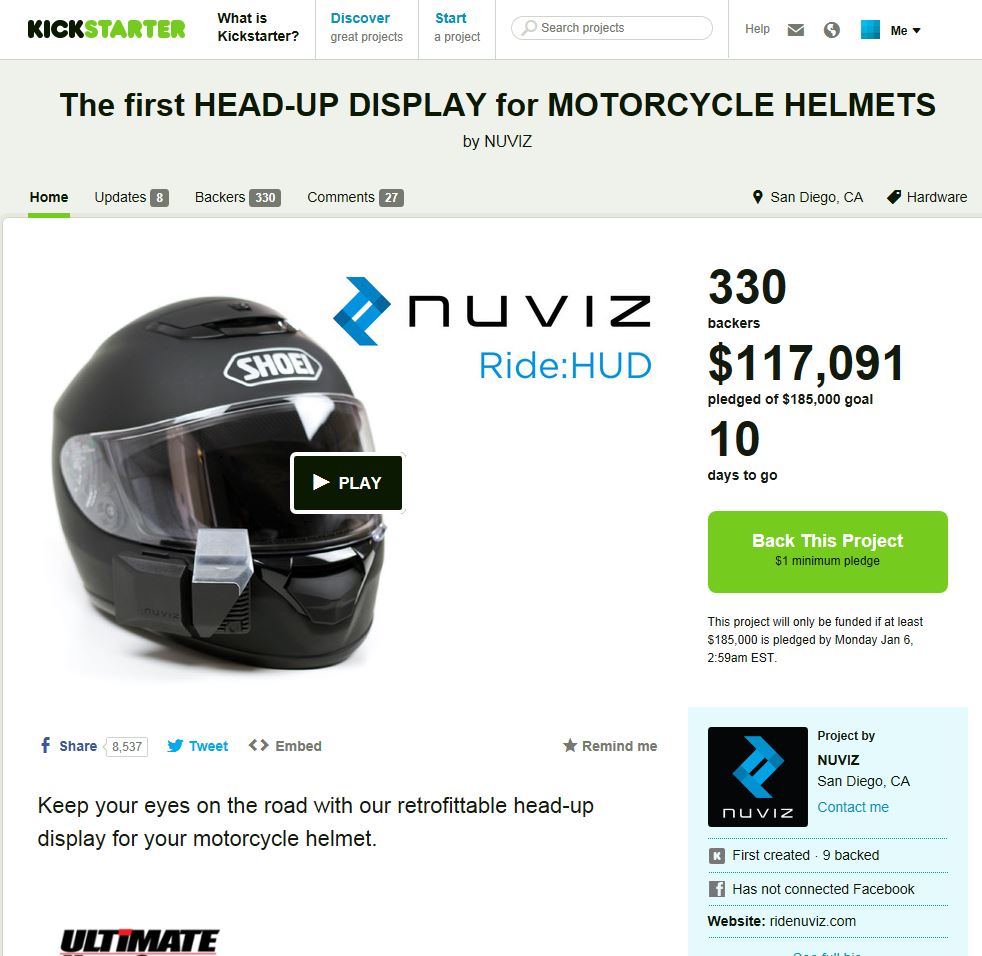
Task: Open the NUVIZ creator avatar
Action: coord(758,776)
